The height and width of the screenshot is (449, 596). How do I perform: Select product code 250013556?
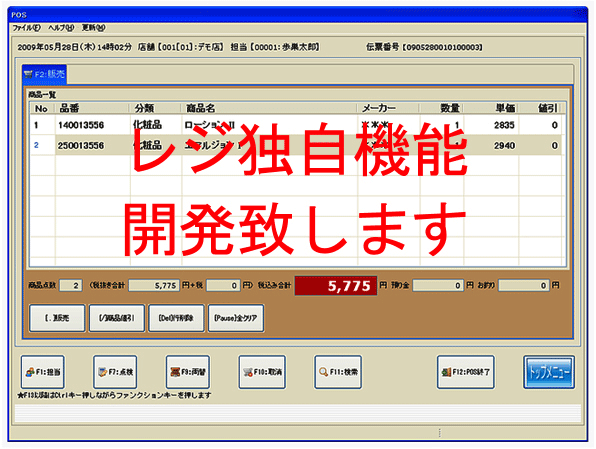click(81, 145)
